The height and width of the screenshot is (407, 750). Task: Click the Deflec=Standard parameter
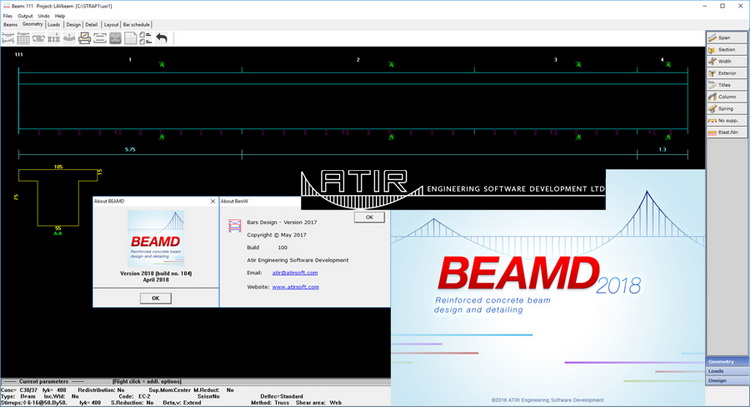282,396
